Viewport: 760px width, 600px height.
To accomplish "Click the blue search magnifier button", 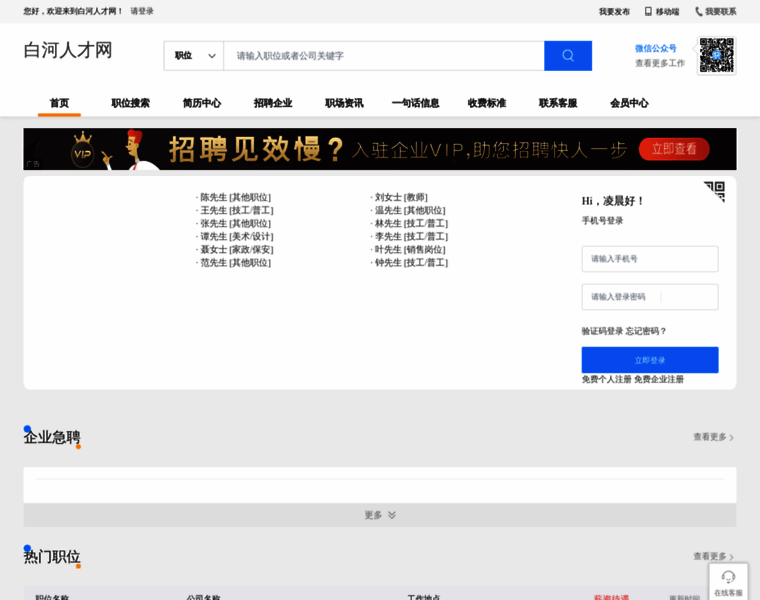I will 567,56.
